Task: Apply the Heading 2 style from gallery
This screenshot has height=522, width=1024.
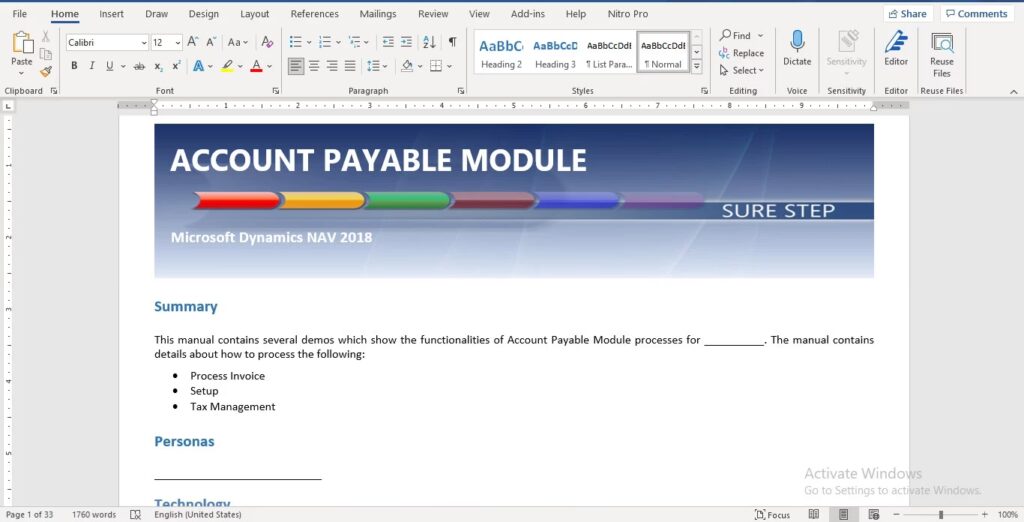Action: point(501,53)
